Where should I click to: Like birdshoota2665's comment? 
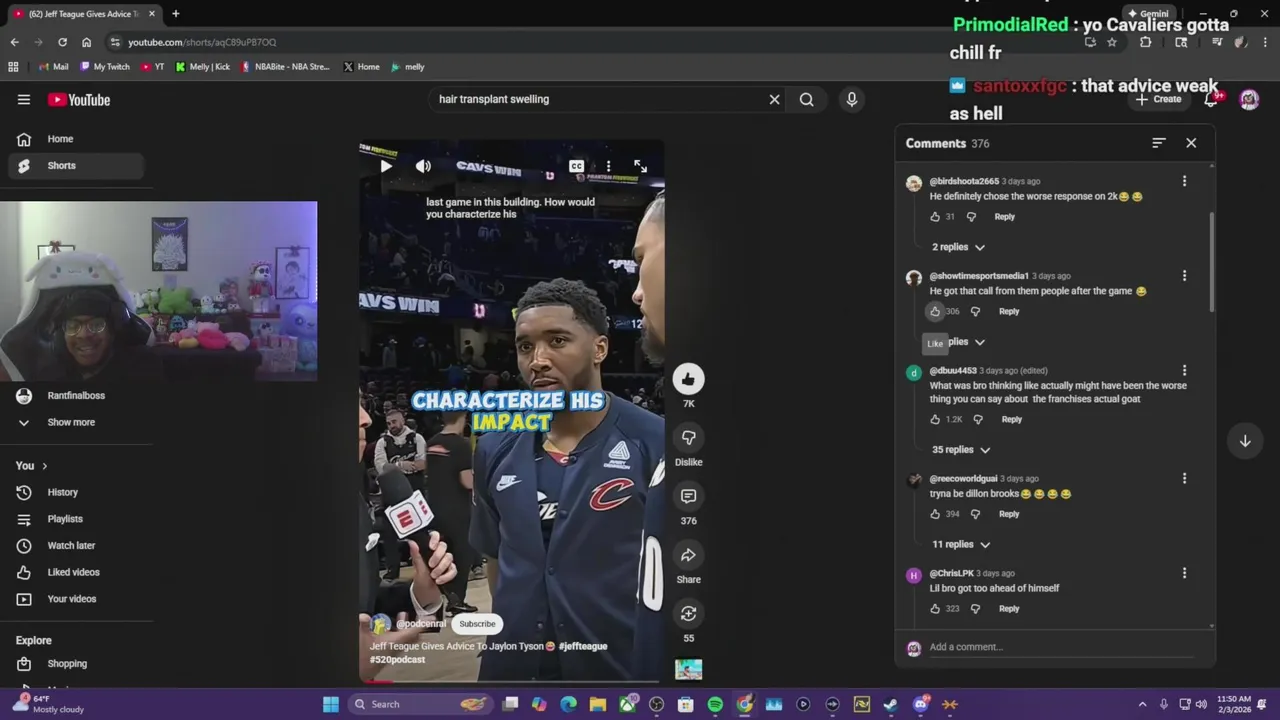[x=935, y=217]
